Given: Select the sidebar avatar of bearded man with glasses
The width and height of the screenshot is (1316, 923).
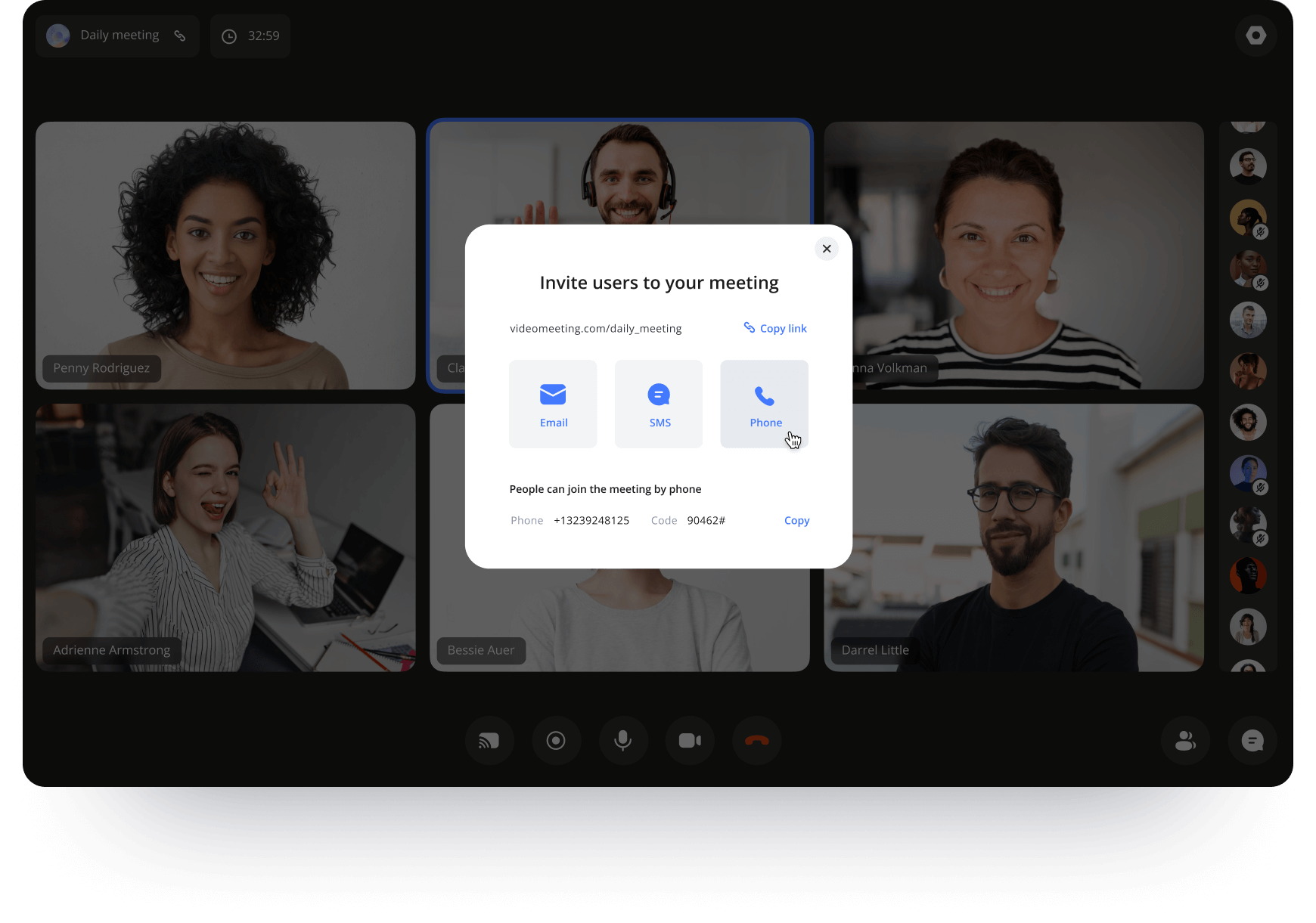Looking at the screenshot, I should click(1248, 166).
